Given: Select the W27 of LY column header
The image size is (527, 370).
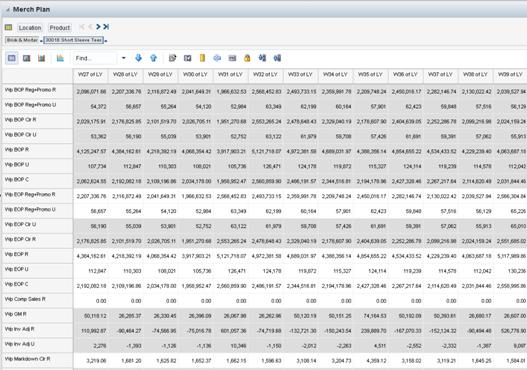Looking at the screenshot, I should [90, 75].
